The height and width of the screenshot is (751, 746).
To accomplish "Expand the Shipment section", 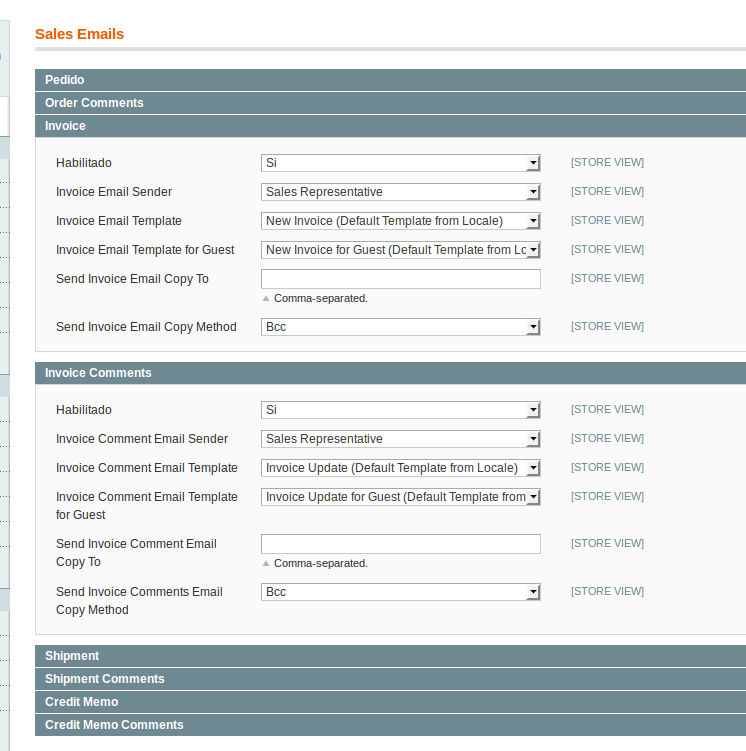I will coord(72,656).
